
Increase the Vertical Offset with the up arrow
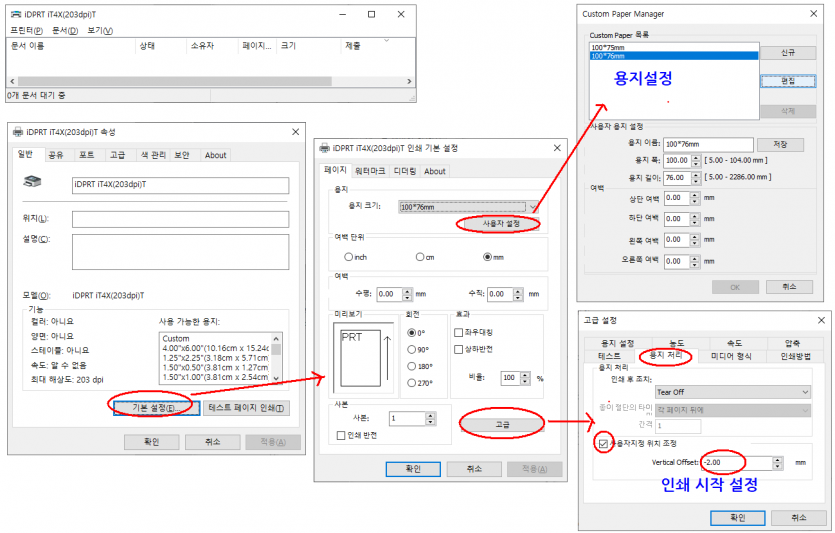[x=778, y=459]
